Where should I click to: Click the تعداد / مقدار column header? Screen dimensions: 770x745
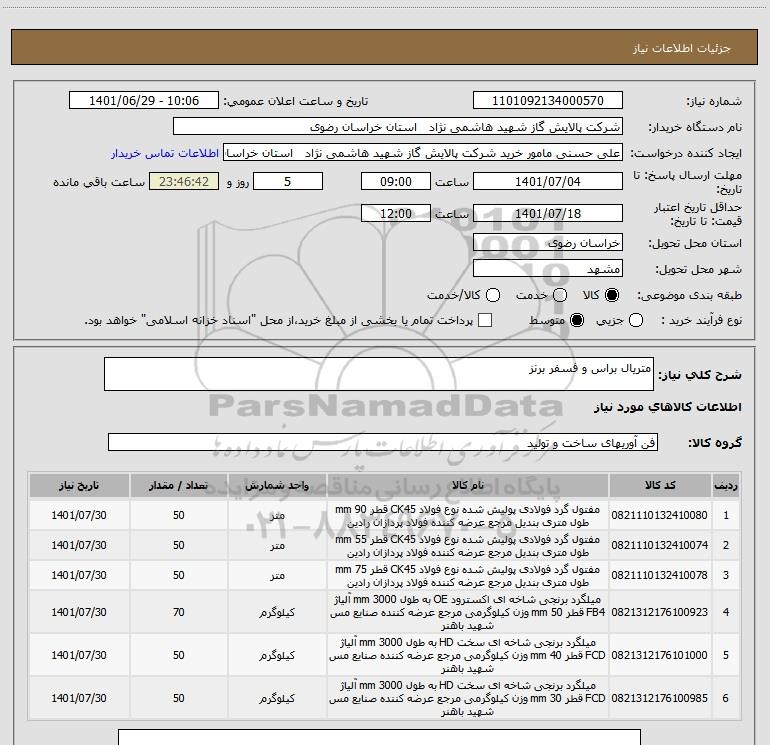178,485
